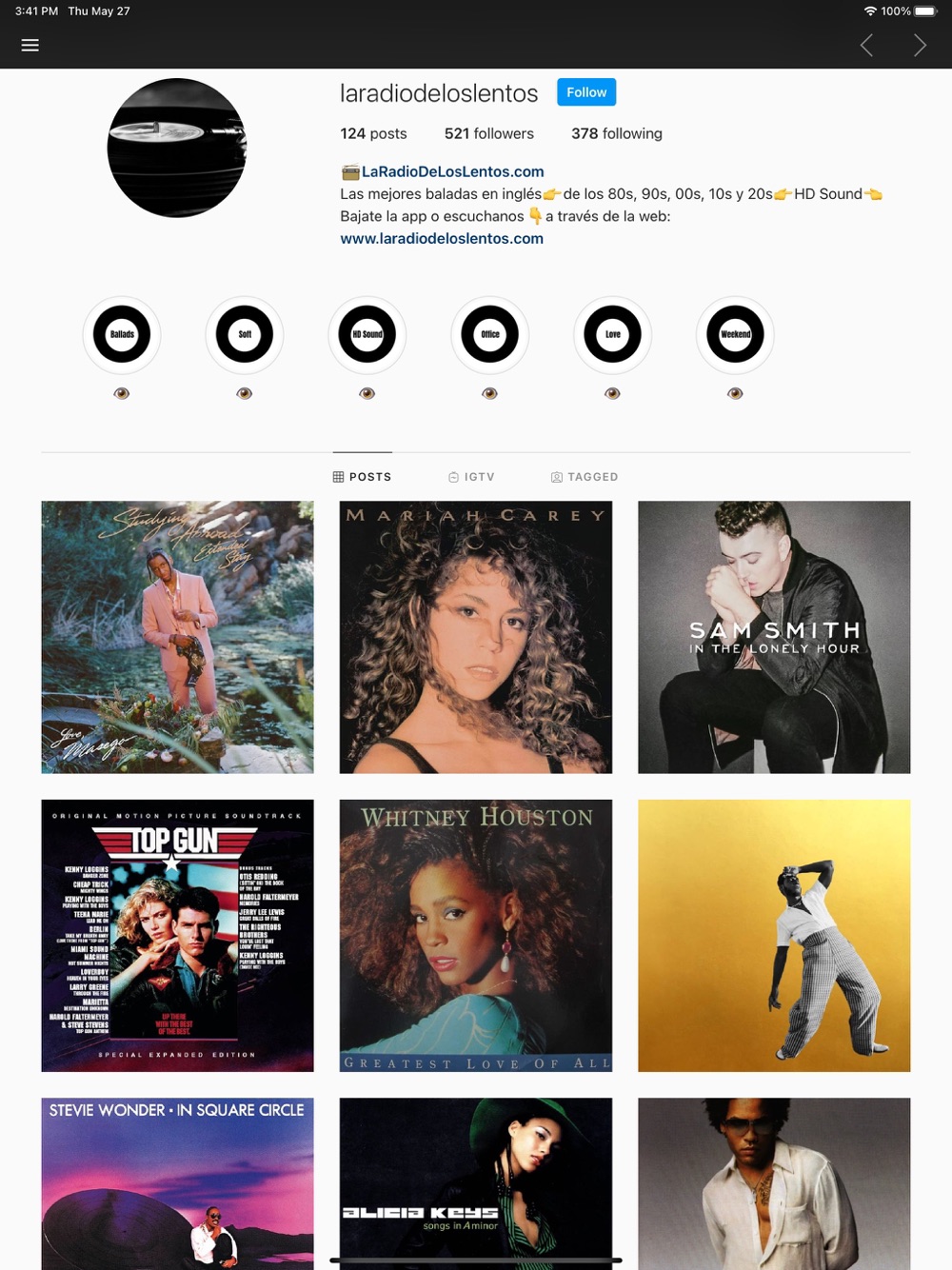Open the hamburger menu icon
Screen dimensions: 952x1270
pos(30,45)
